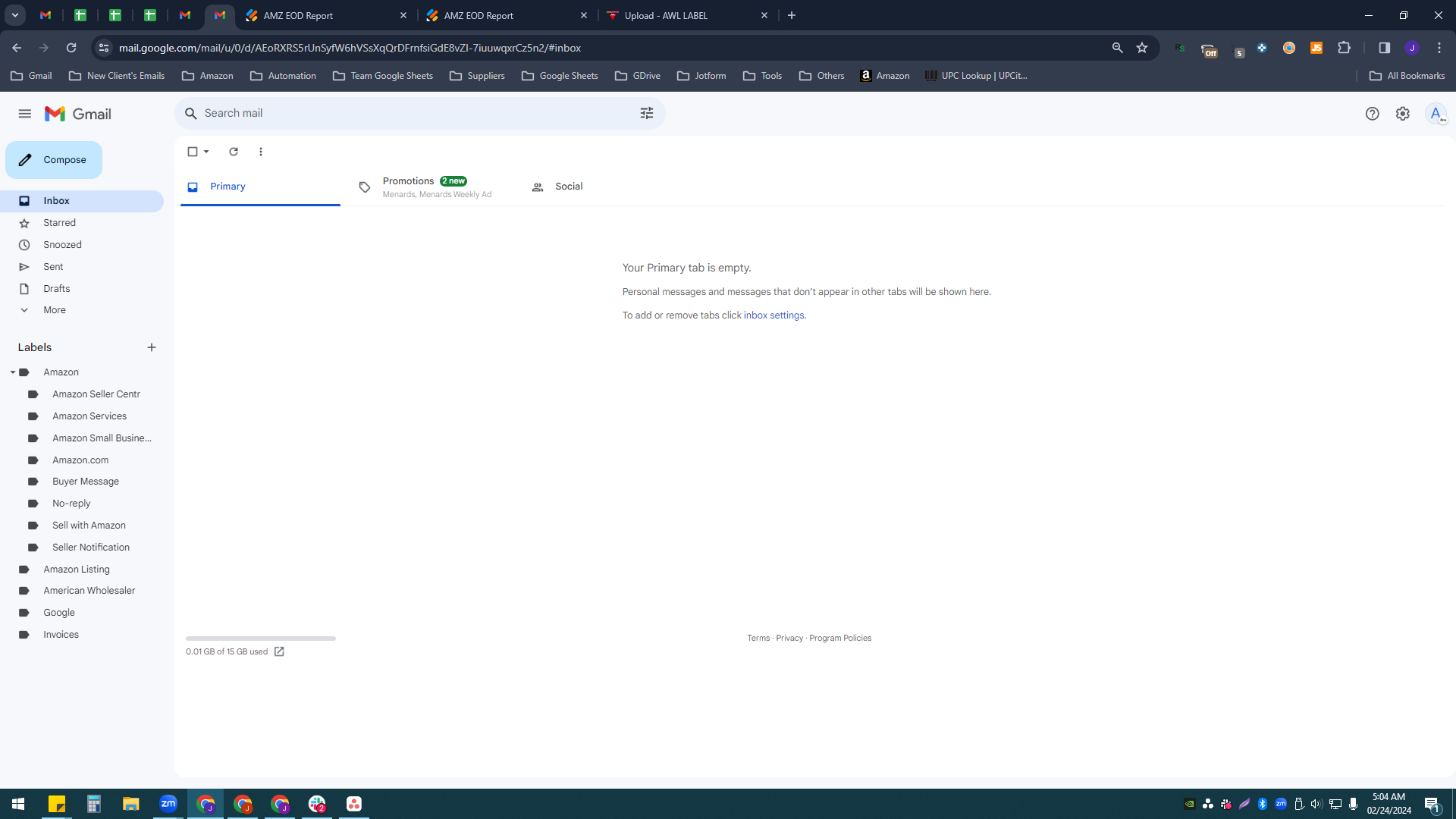Open the Suppliers bookmark folder

click(x=477, y=76)
